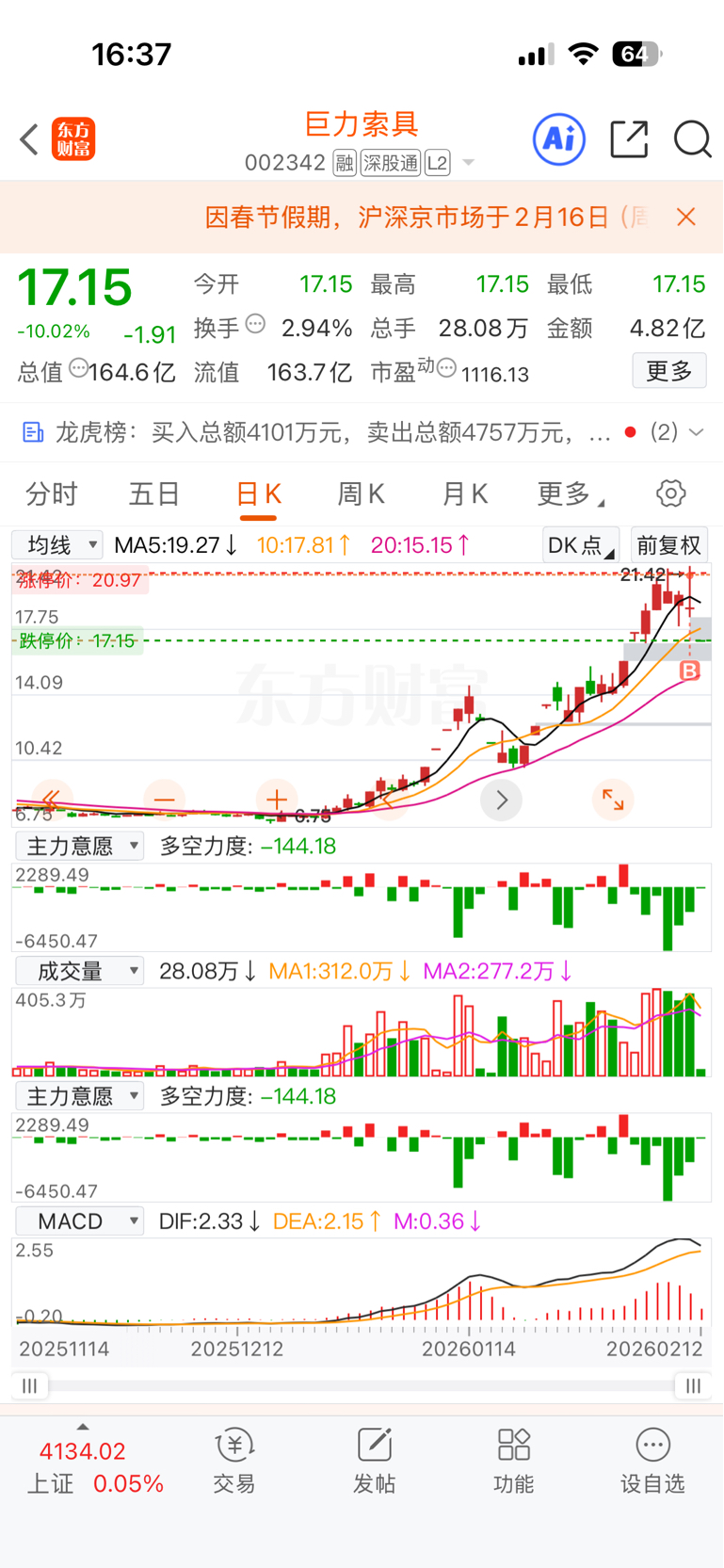The image size is (724, 1568).
Task: Switch to the 周K tab
Action: [362, 493]
